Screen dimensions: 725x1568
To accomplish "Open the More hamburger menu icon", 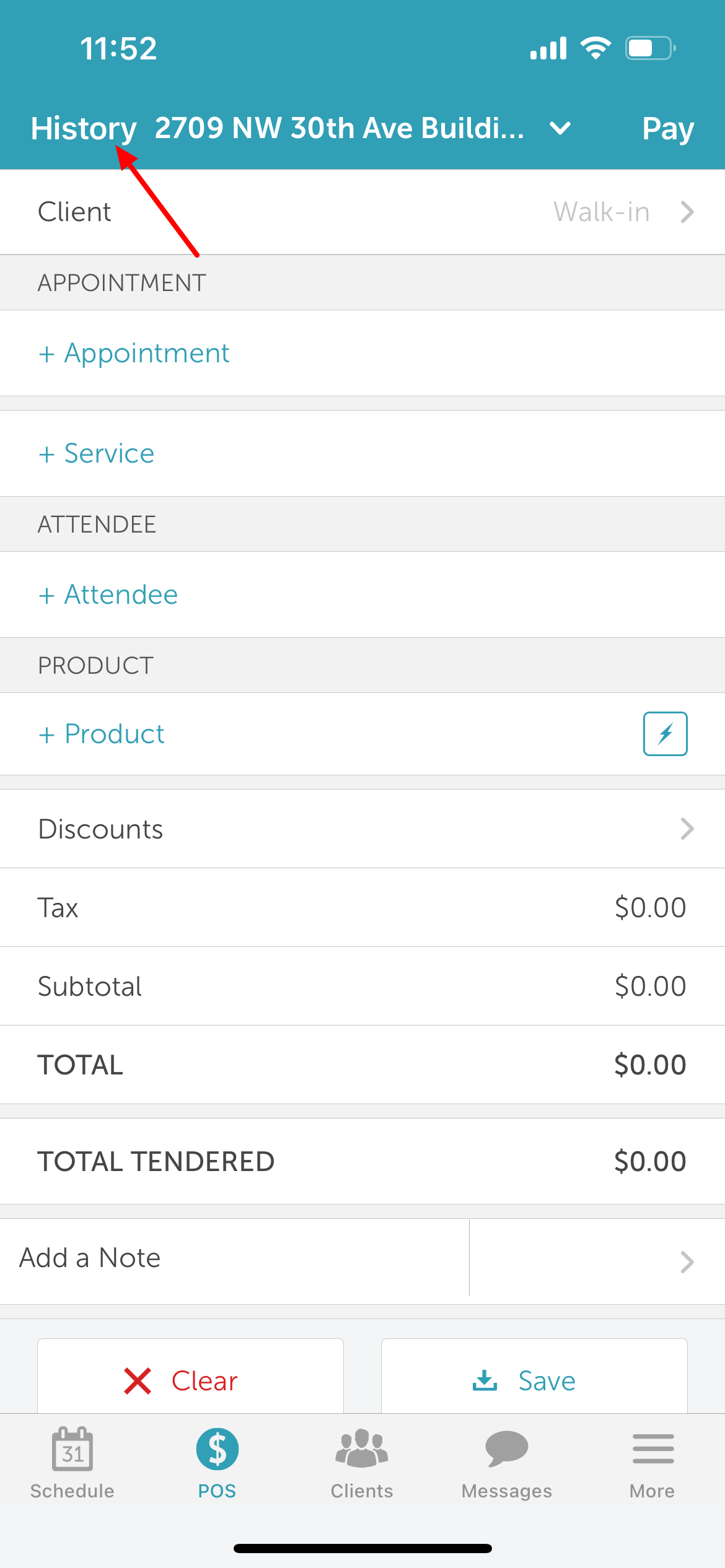I will click(653, 1449).
